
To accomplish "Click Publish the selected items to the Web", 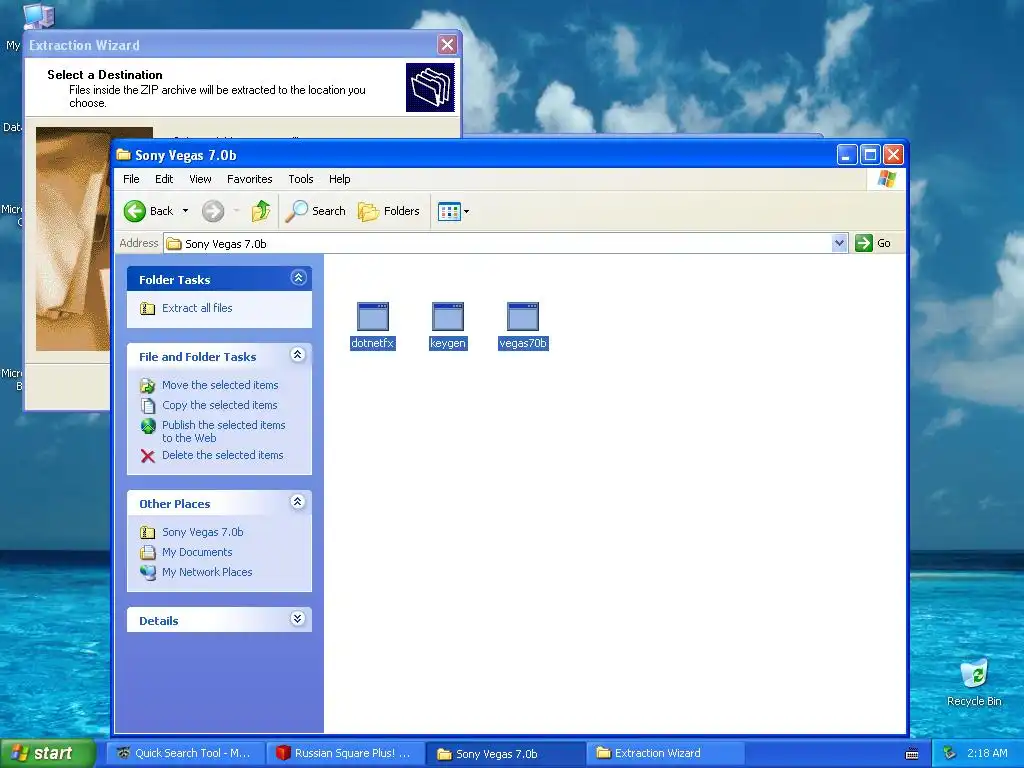I will pos(223,431).
